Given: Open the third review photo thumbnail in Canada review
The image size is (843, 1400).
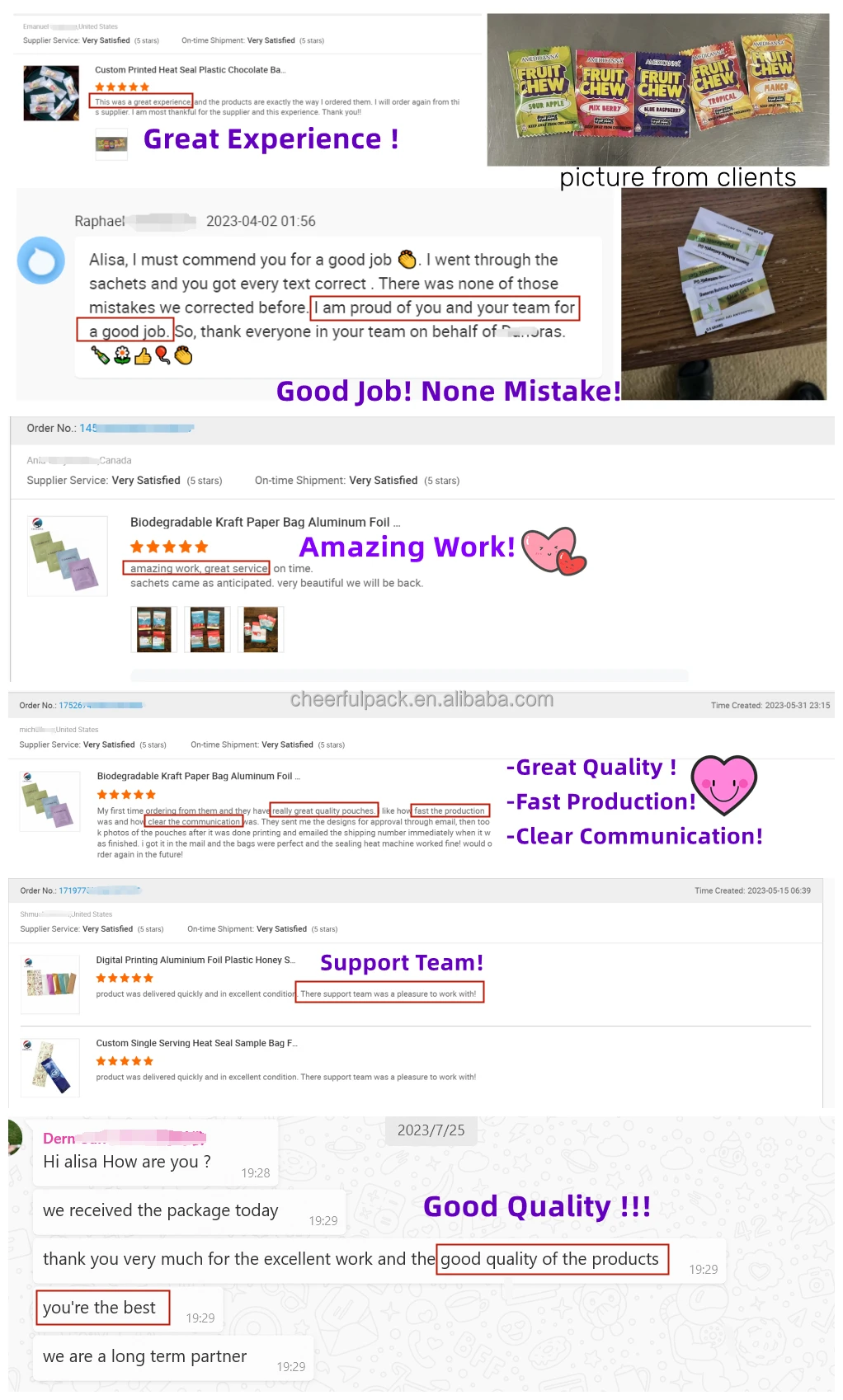Looking at the screenshot, I should click(261, 630).
